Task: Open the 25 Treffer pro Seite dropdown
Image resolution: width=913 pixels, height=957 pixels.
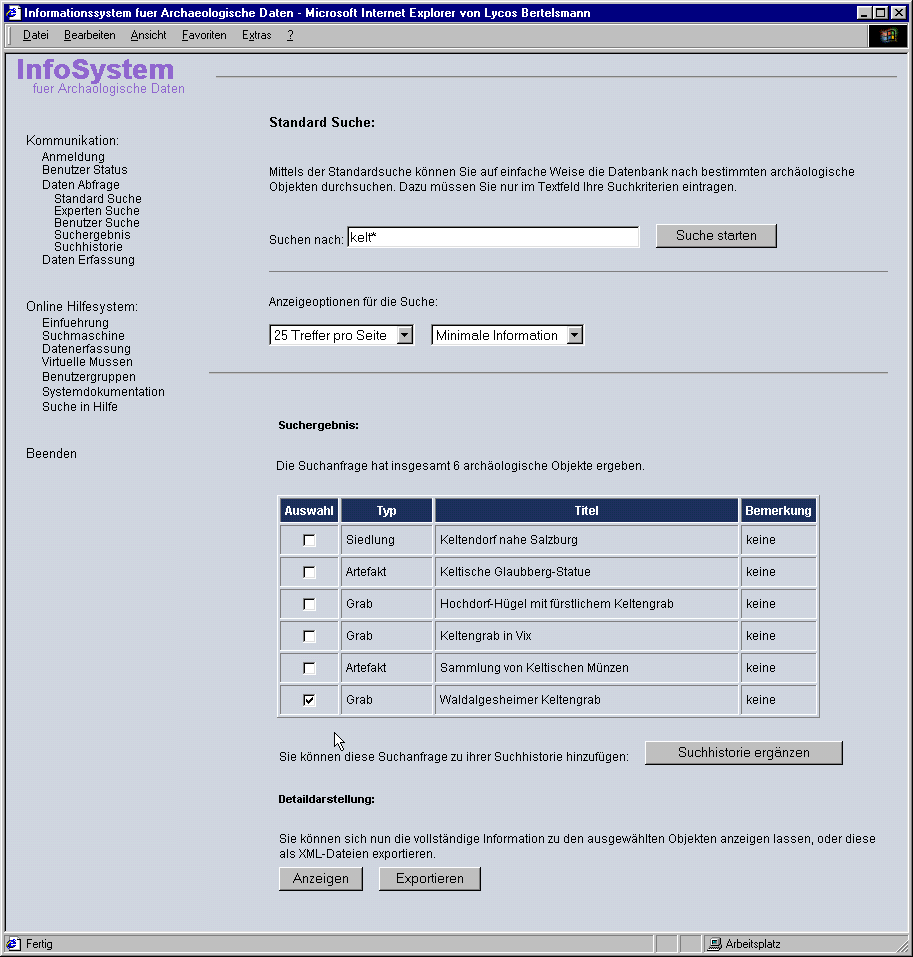Action: coord(341,335)
